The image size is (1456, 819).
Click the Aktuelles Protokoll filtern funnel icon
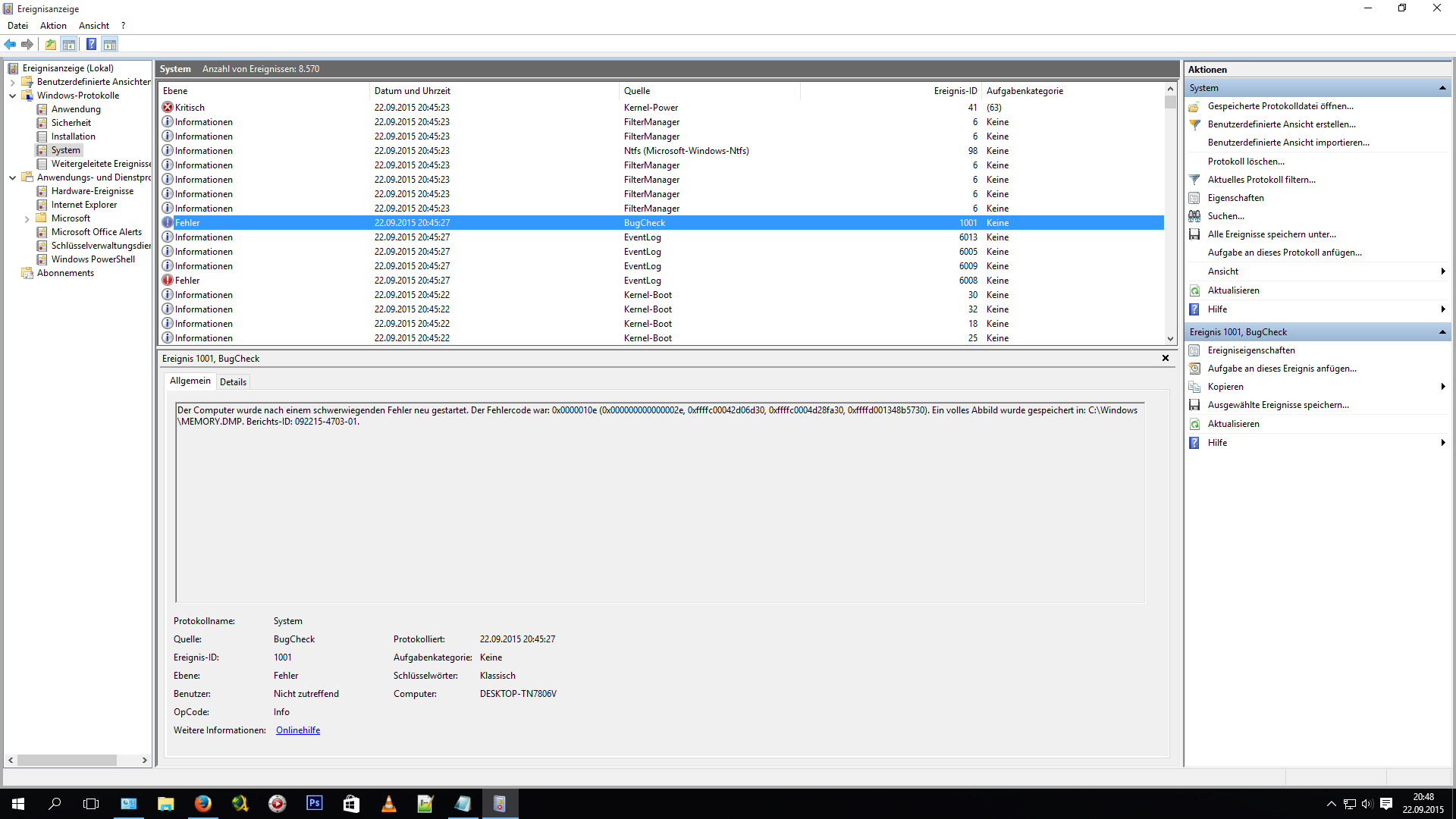pyautogui.click(x=1194, y=180)
